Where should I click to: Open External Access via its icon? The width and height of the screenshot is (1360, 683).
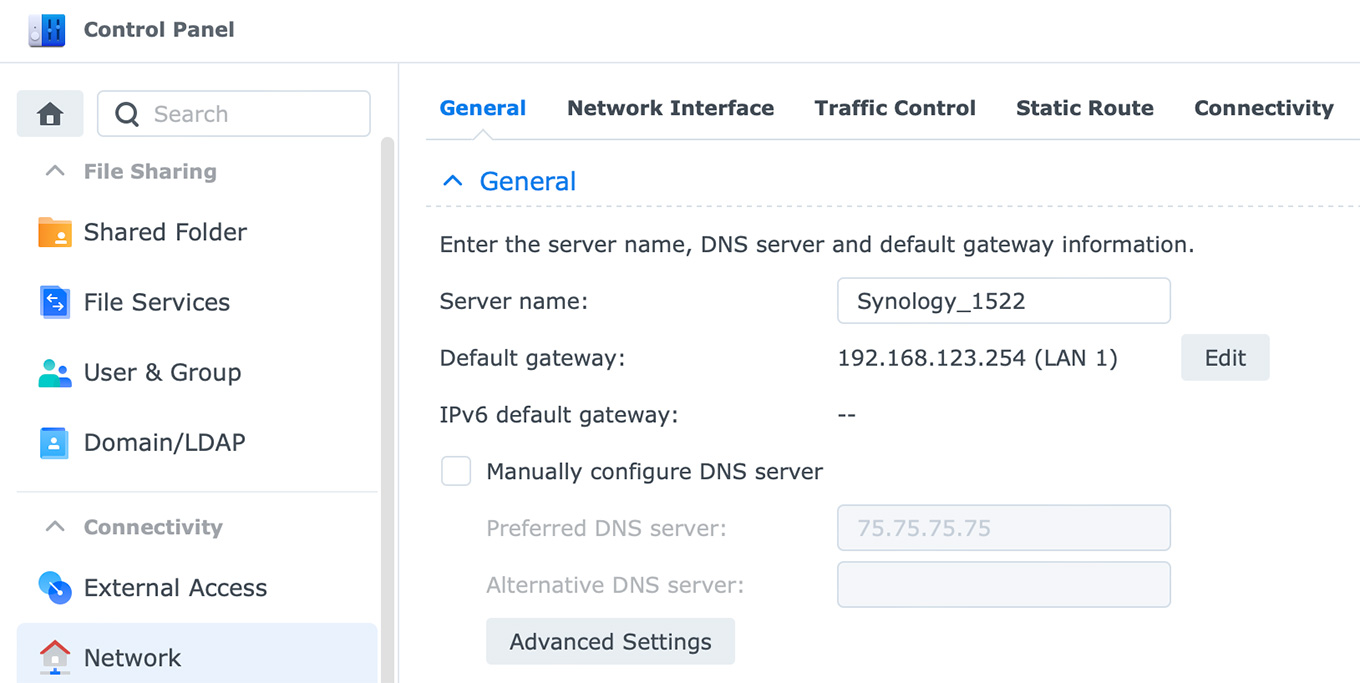54,588
